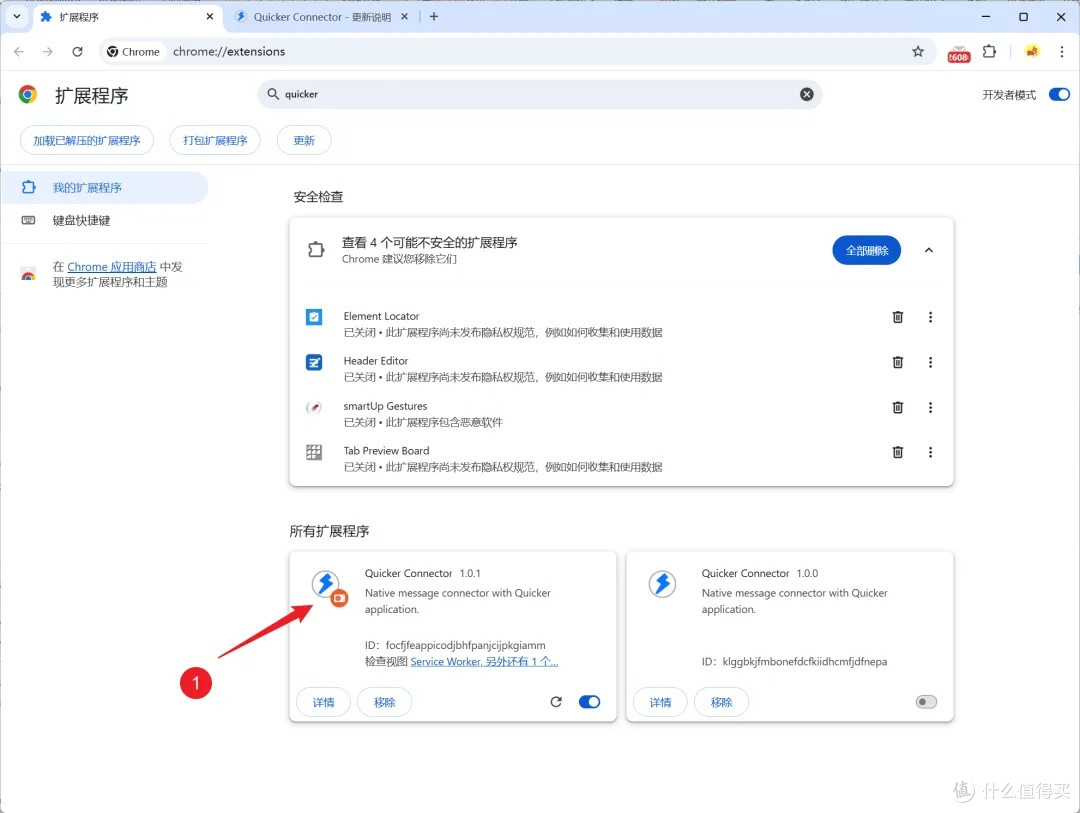The height and width of the screenshot is (813, 1080).
Task: Bookmark this page with the star icon
Action: click(x=917, y=52)
